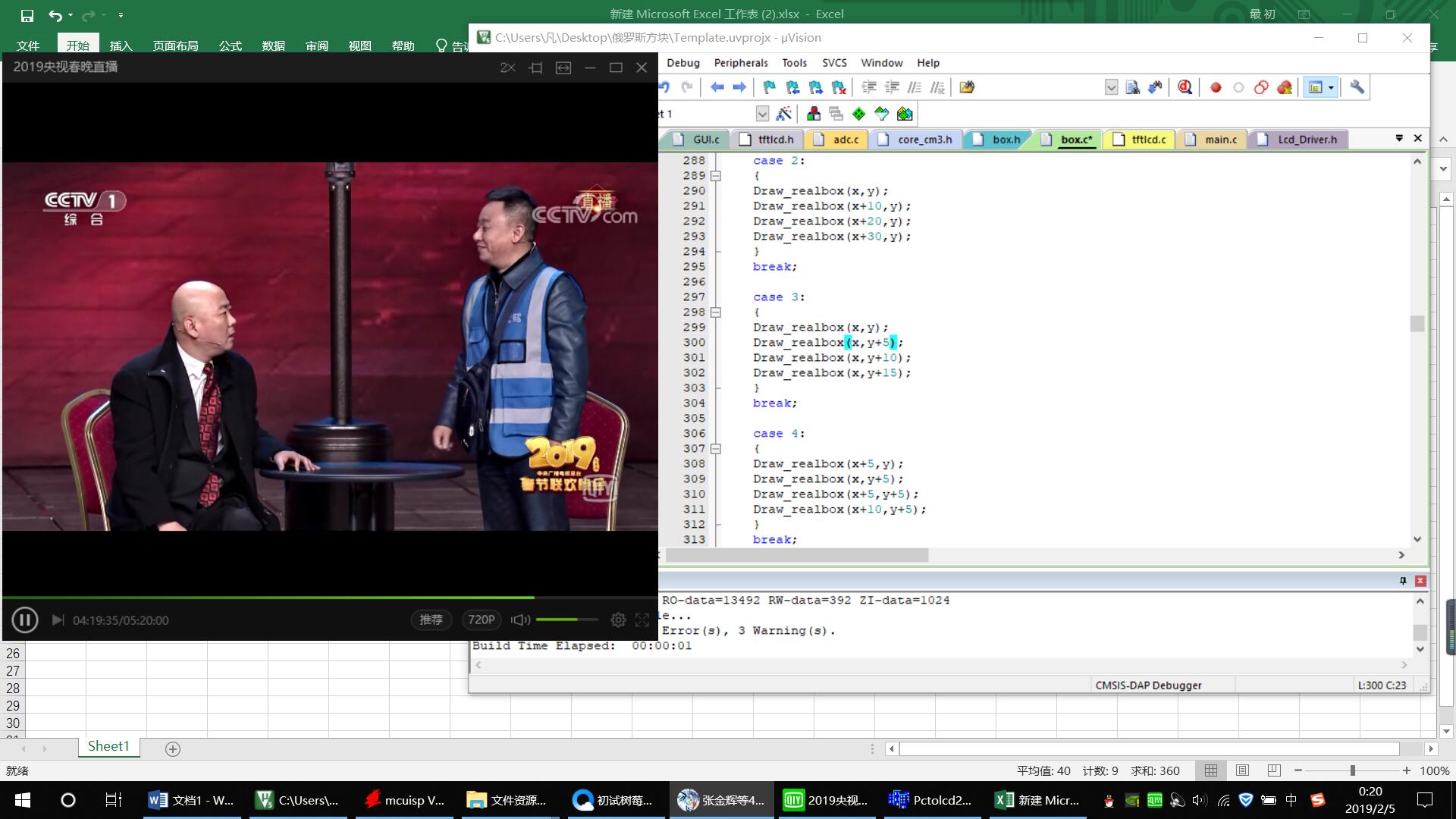Screen dimensions: 1456x819
Task: Mute the video player speaker
Action: click(520, 620)
